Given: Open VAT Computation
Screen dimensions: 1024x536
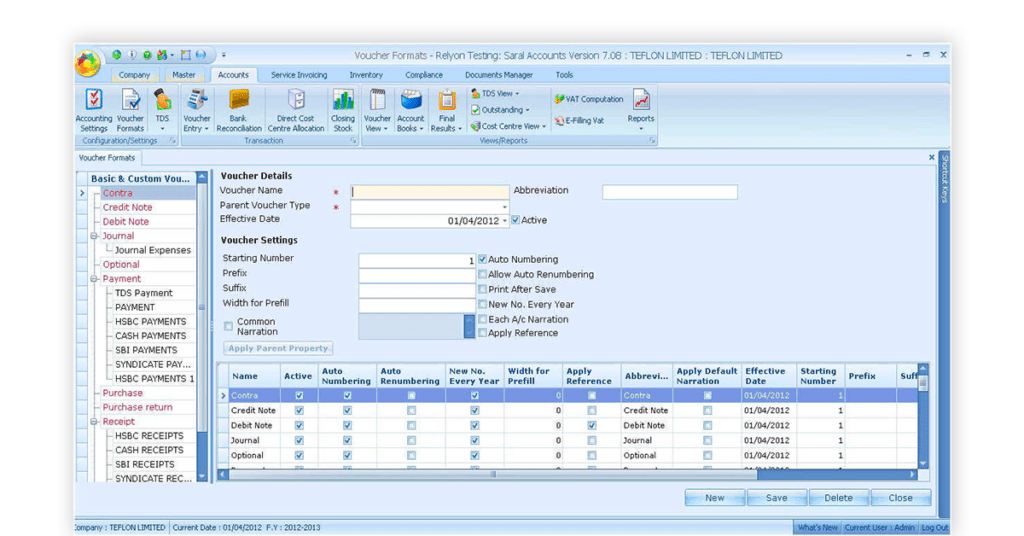Looking at the screenshot, I should click(x=588, y=99).
